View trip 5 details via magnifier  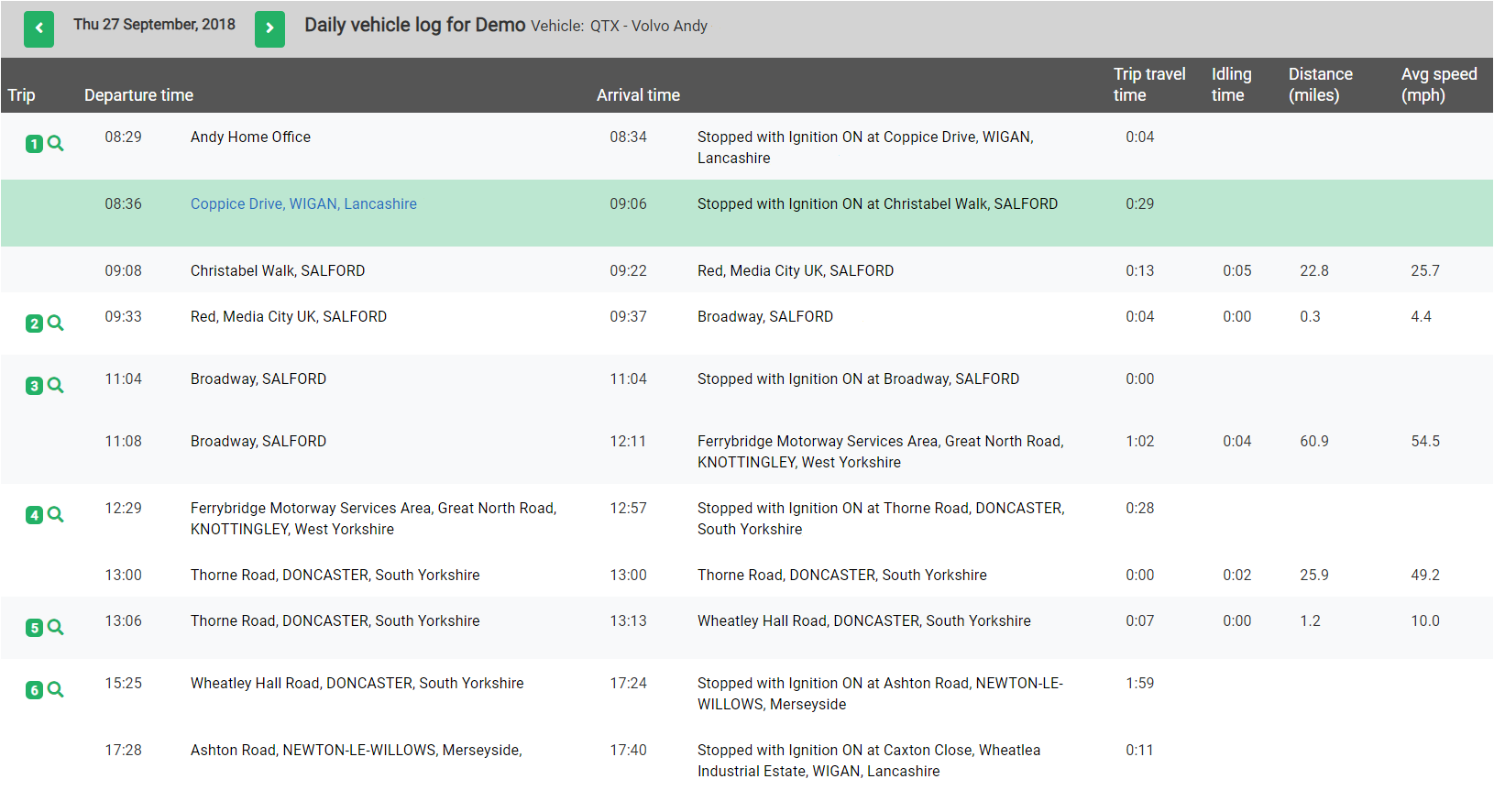point(56,628)
